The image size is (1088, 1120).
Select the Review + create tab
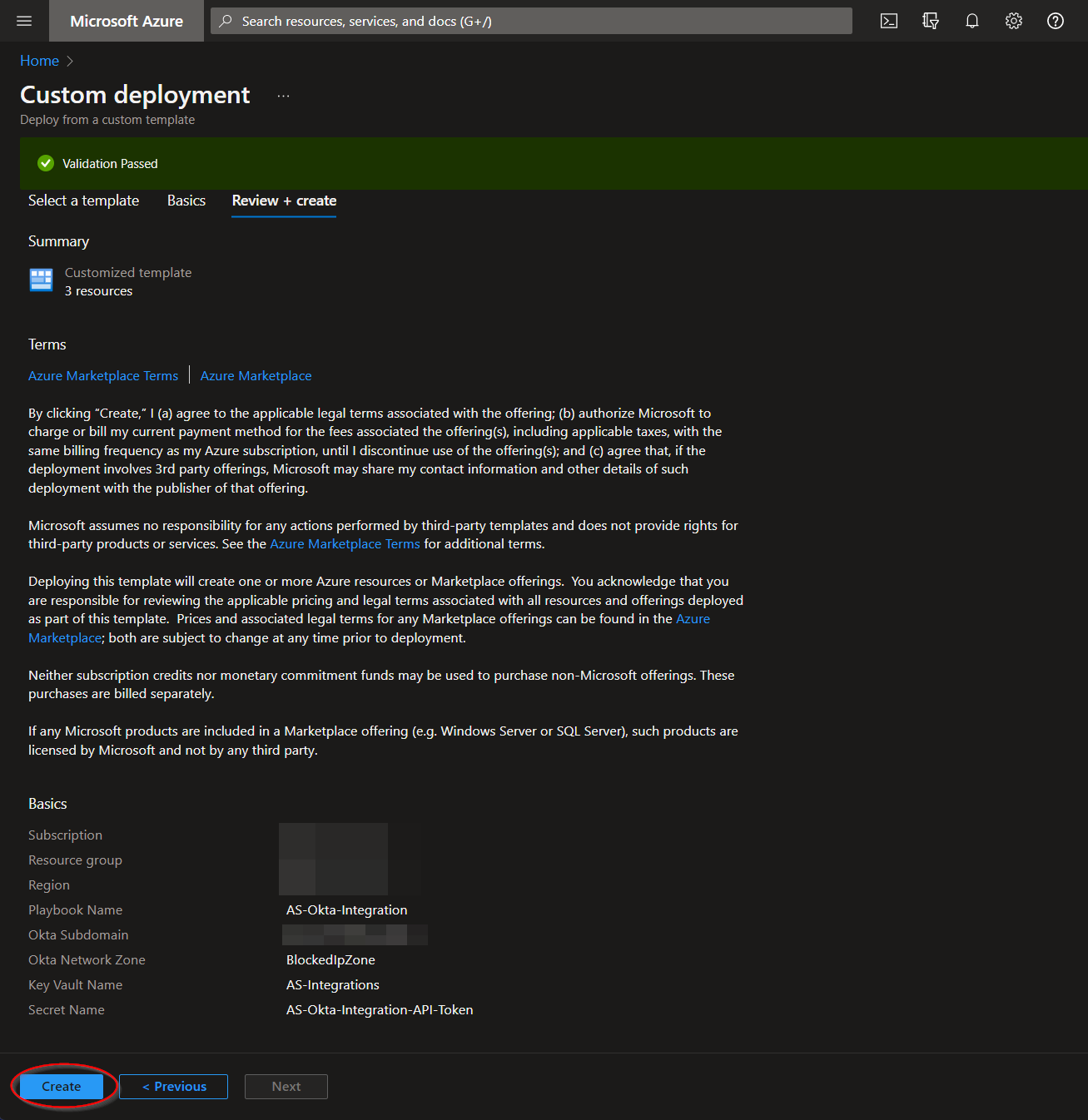284,201
